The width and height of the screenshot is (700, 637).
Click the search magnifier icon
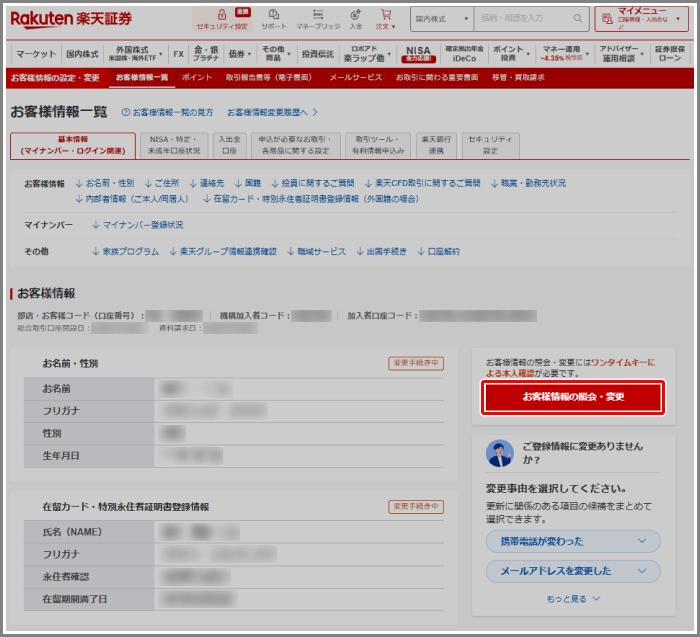tap(578, 18)
